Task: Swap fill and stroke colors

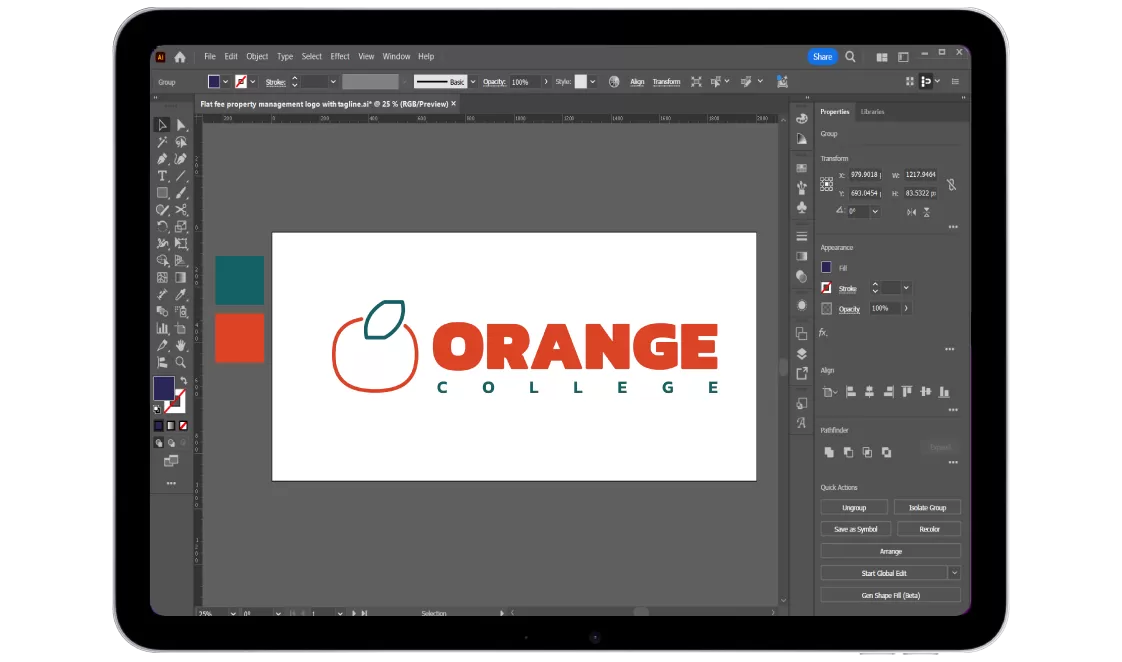Action: tap(183, 380)
